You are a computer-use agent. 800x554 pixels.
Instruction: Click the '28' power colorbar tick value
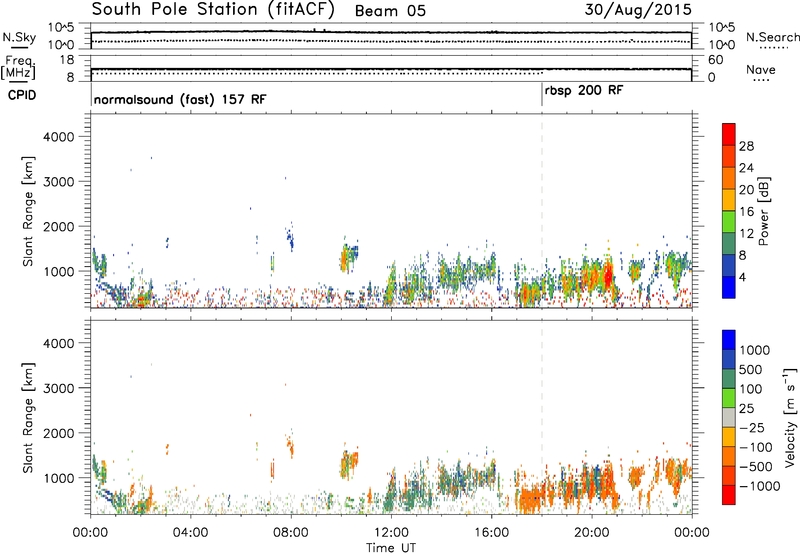pos(746,146)
